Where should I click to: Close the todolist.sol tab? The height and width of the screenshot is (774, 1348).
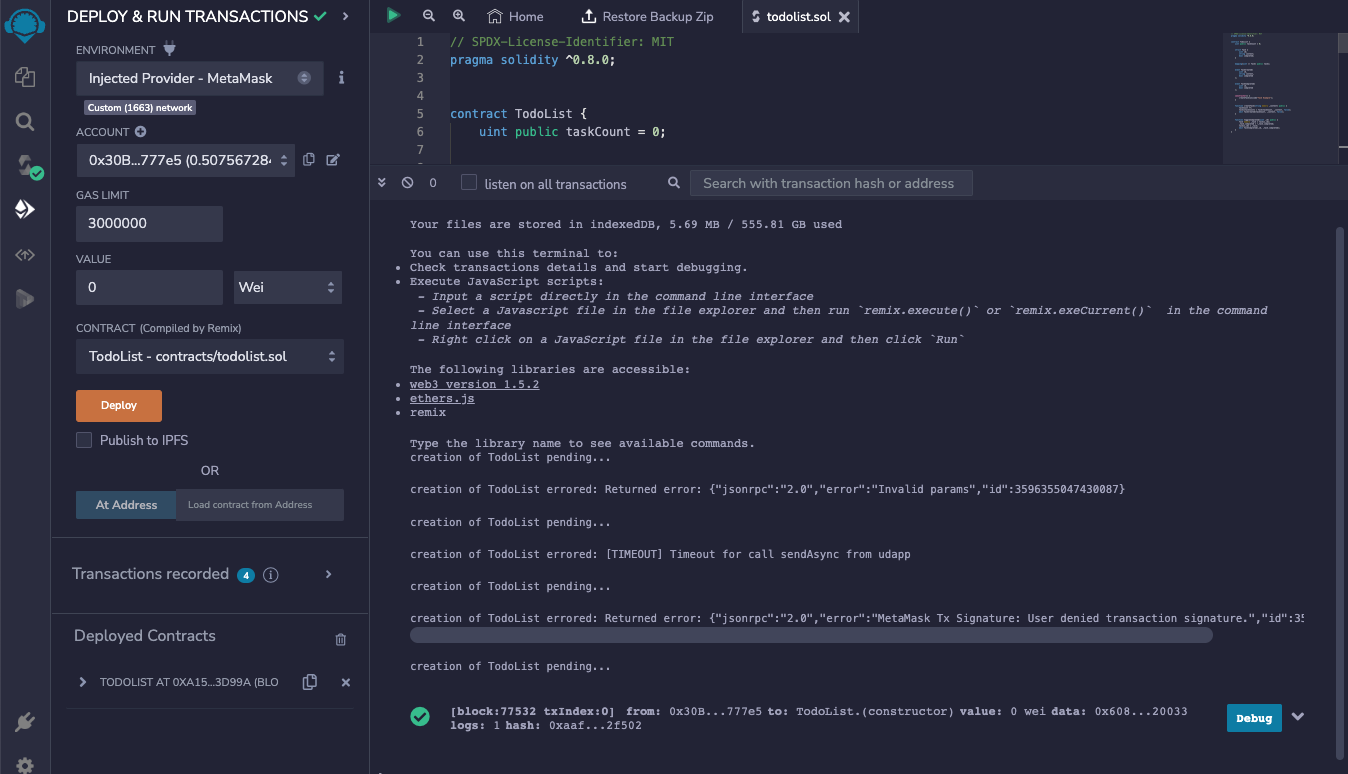pyautogui.click(x=844, y=17)
